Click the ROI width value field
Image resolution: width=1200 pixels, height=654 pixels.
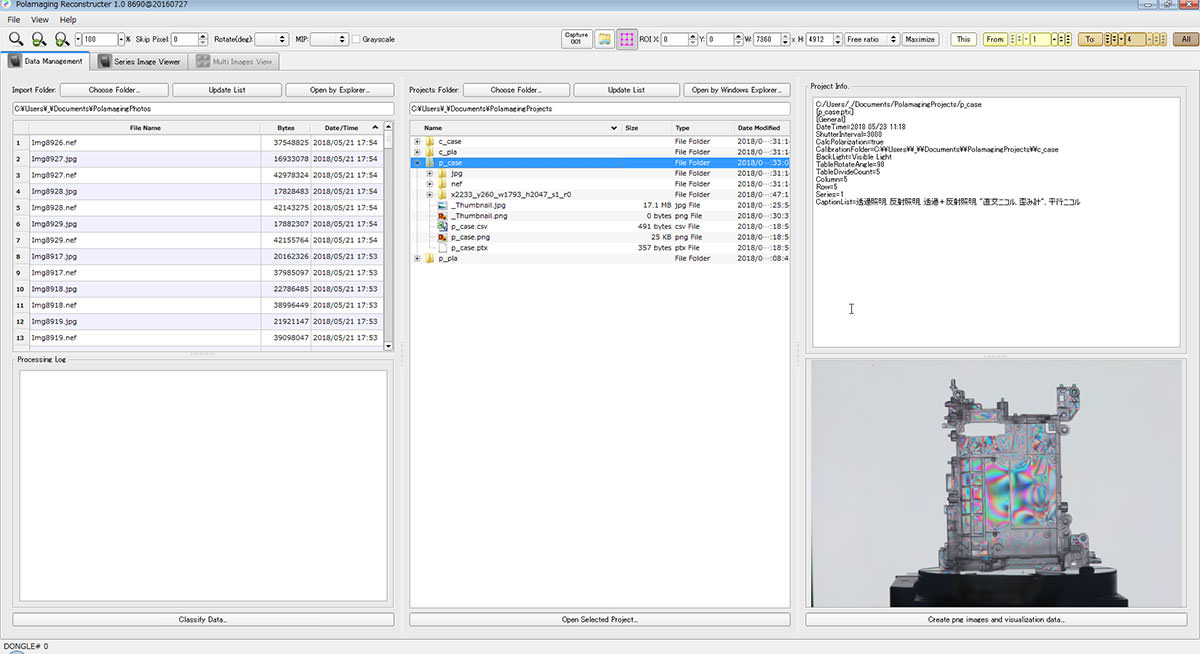click(x=767, y=39)
